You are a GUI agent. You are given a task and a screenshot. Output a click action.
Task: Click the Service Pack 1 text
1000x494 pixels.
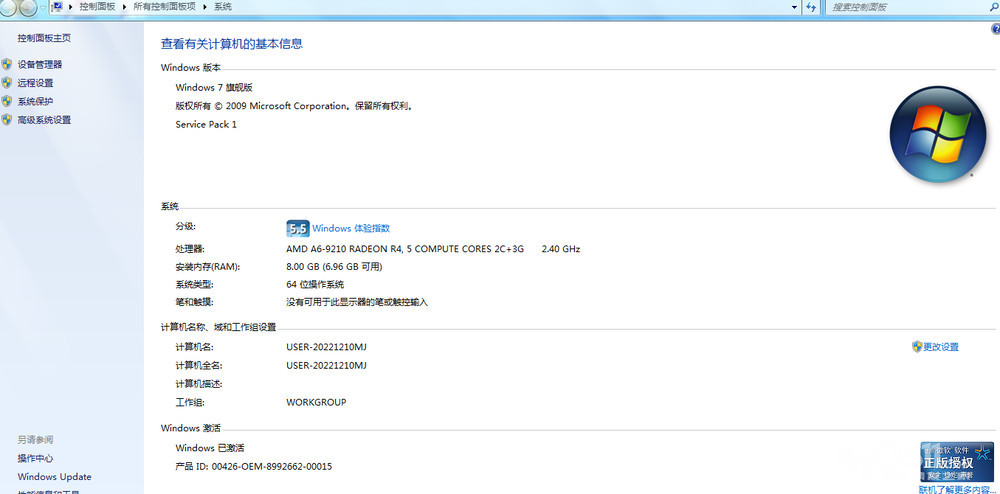point(206,124)
